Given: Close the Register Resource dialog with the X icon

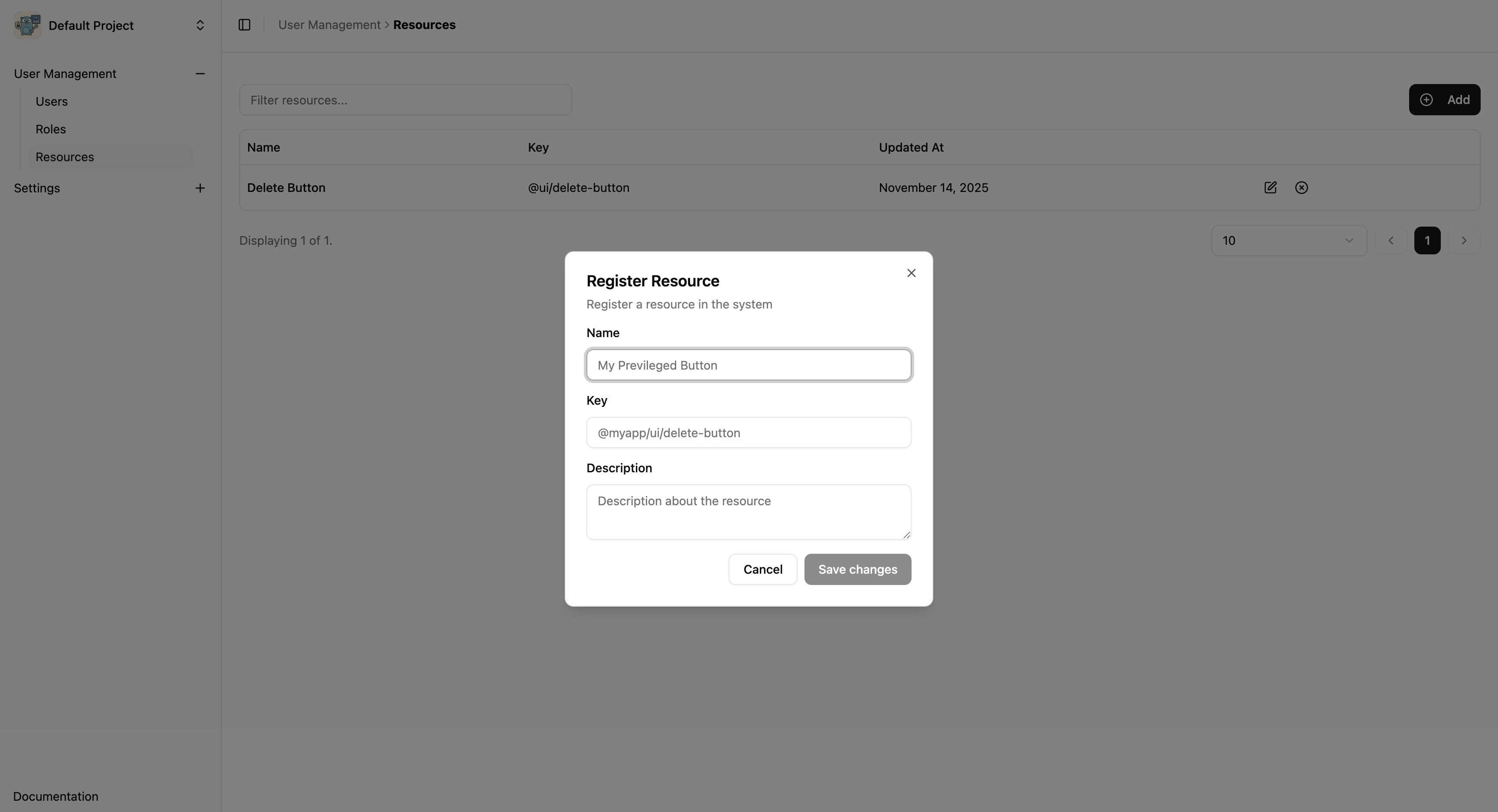Looking at the screenshot, I should (x=911, y=273).
